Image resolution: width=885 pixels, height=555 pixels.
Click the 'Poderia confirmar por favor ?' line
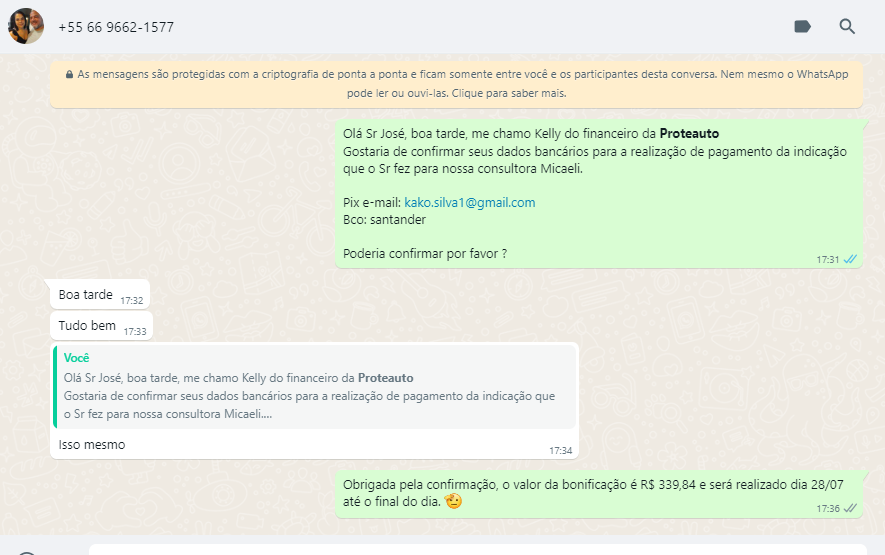425,254
